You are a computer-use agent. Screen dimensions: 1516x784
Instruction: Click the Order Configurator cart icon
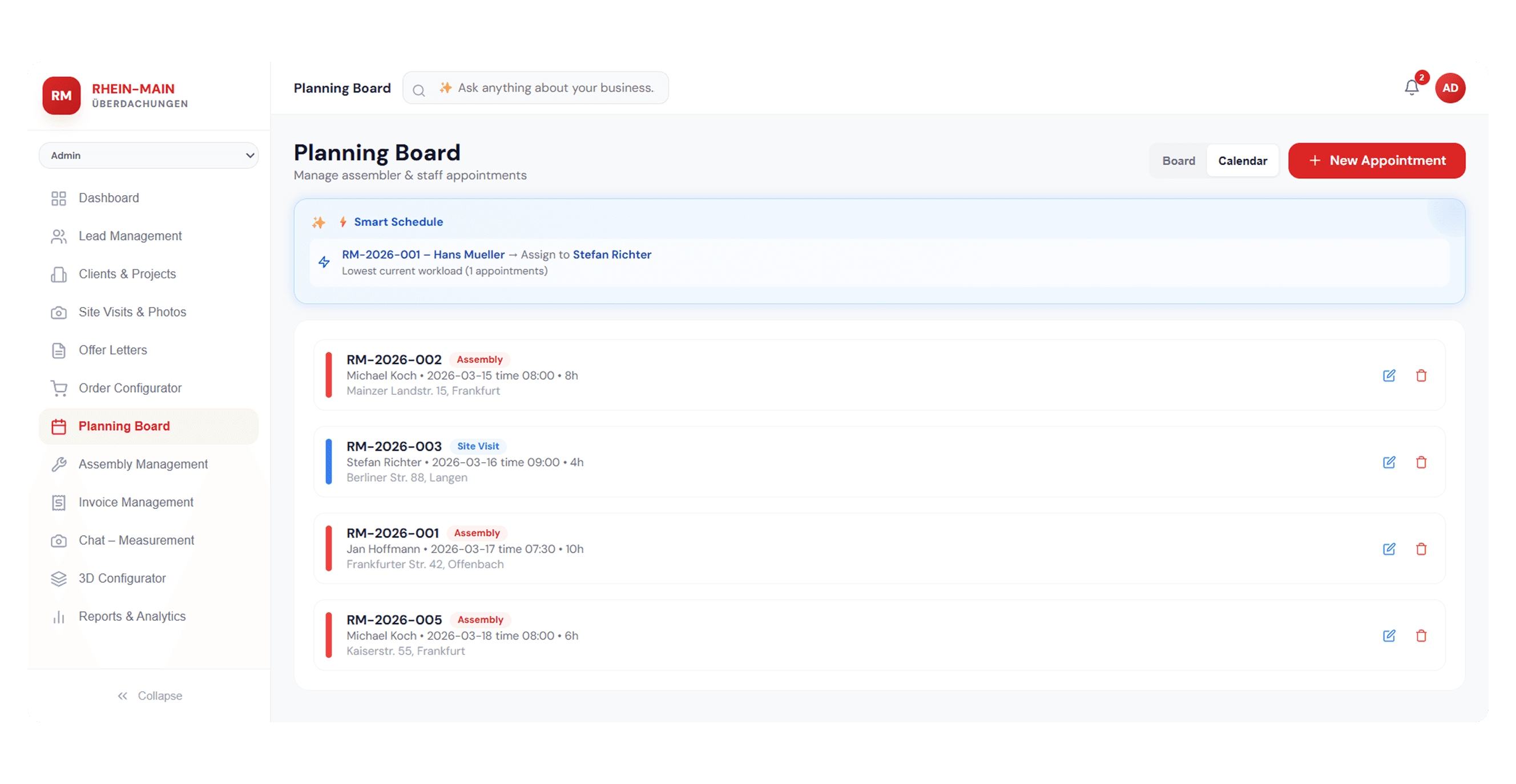(58, 388)
